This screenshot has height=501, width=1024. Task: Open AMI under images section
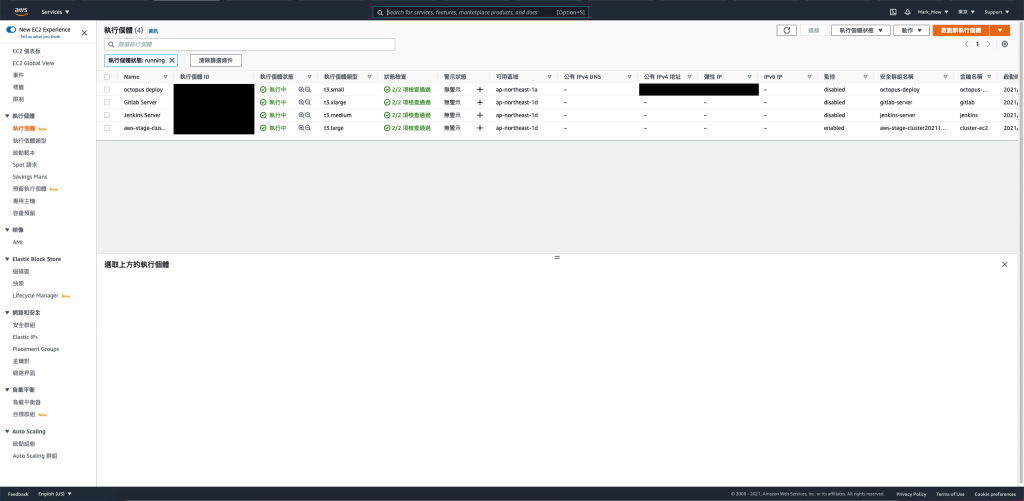click(18, 242)
